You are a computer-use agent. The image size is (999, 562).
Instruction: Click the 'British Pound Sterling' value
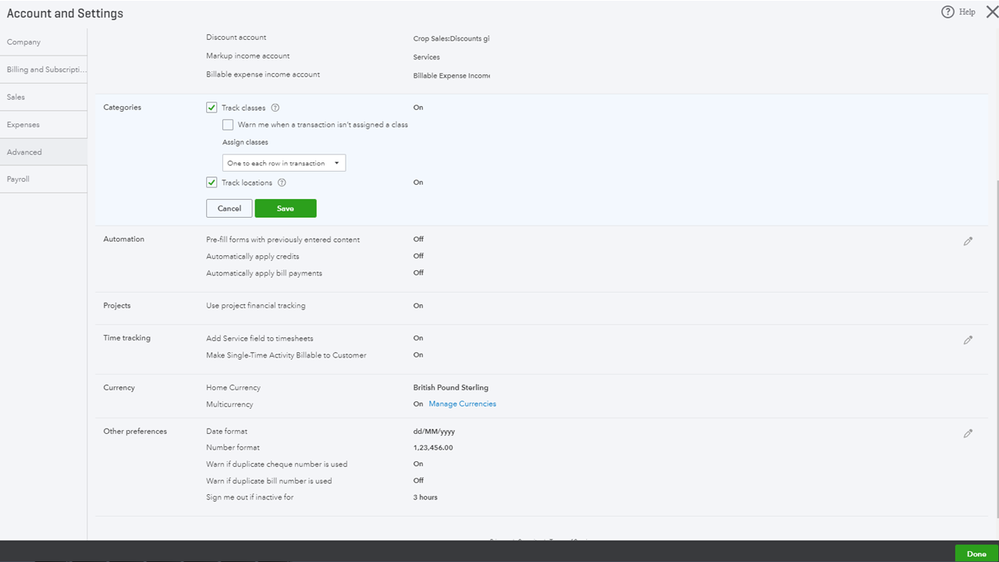450,387
